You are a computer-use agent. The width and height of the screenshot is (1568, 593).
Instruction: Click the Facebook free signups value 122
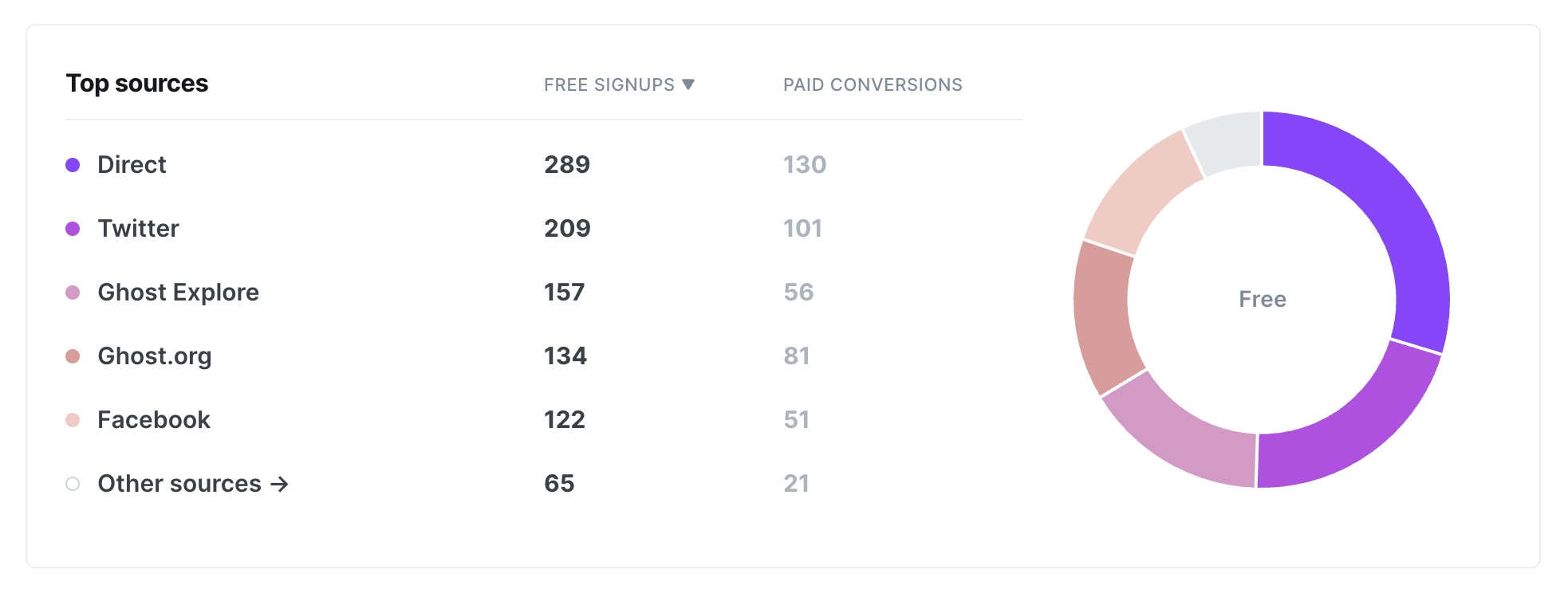tap(565, 419)
